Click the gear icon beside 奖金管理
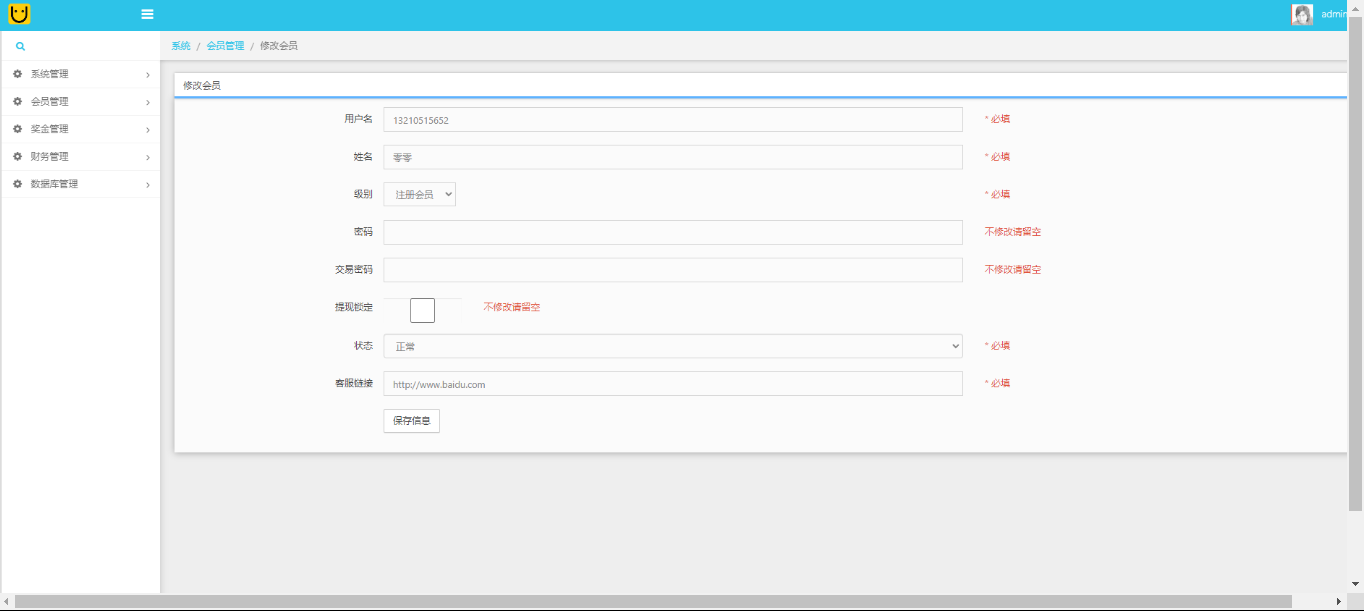1364x611 pixels. click(17, 129)
